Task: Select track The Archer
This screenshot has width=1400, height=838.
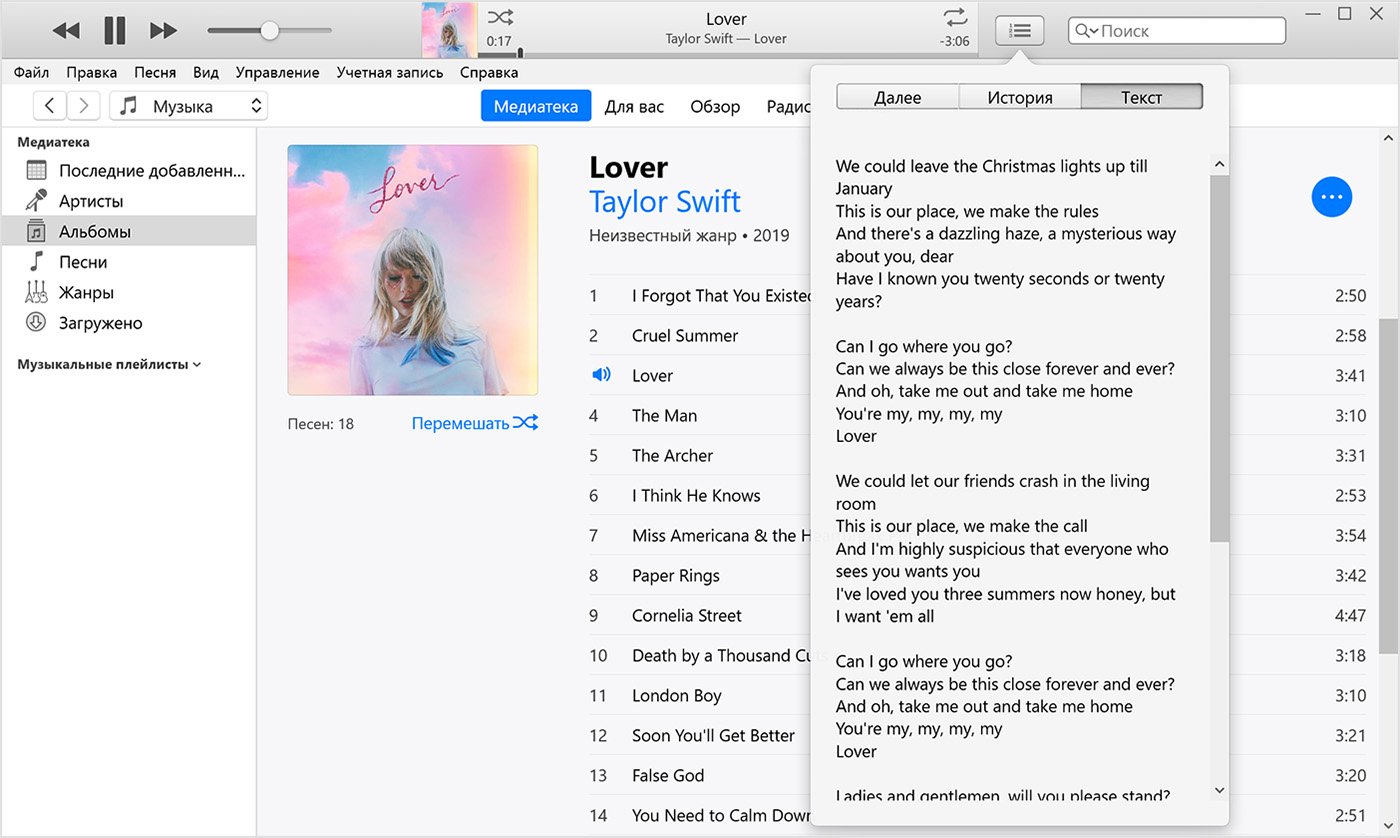Action: click(x=672, y=455)
